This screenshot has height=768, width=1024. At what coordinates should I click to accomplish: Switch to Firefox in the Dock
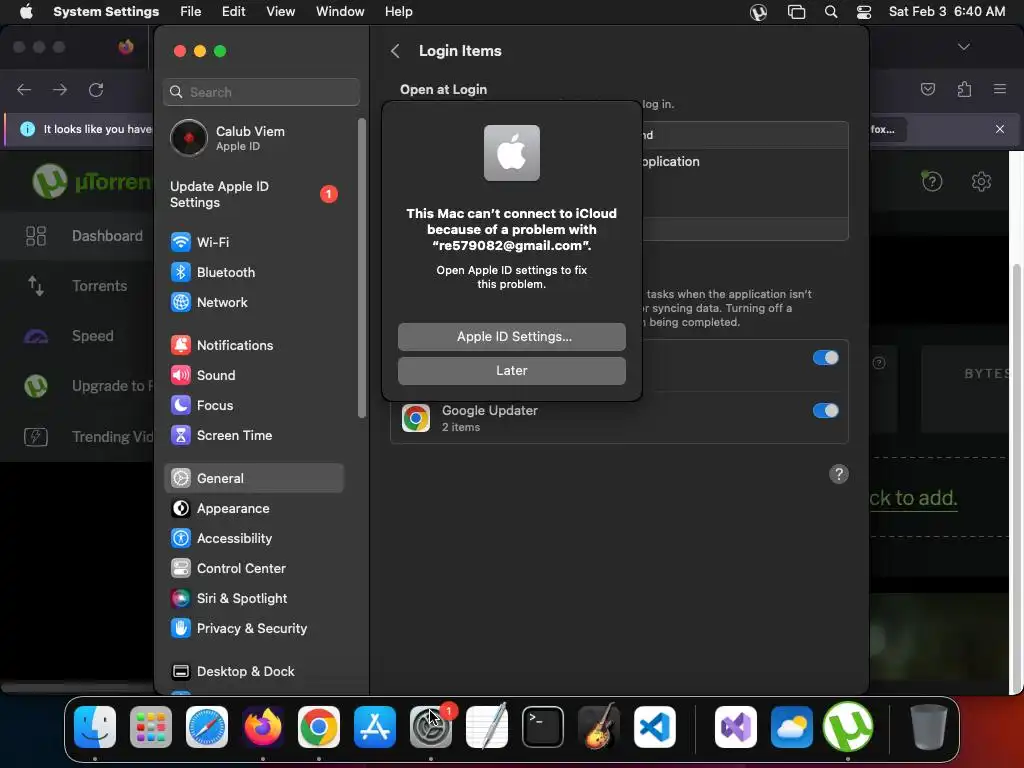click(x=263, y=727)
